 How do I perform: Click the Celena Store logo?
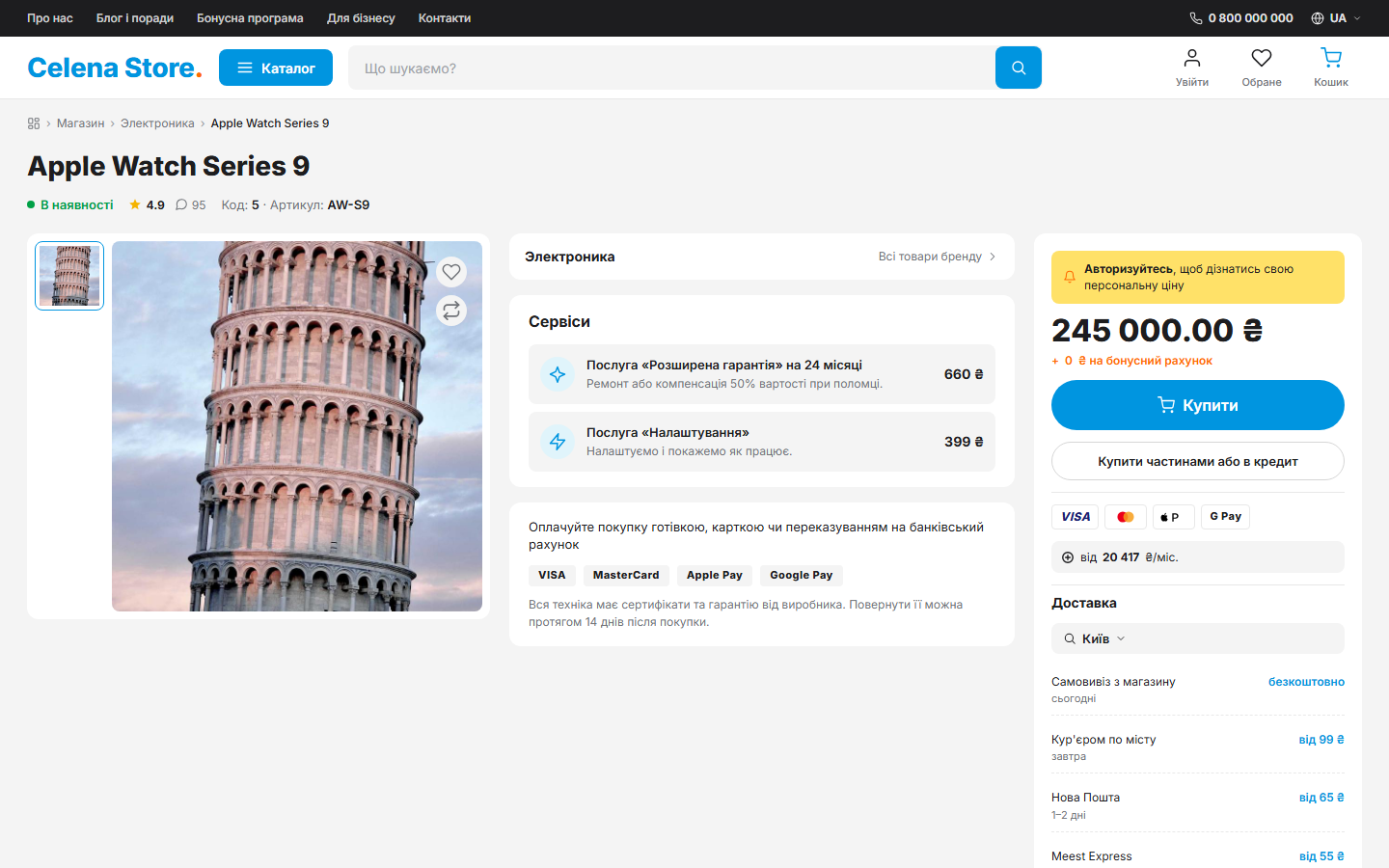[115, 68]
